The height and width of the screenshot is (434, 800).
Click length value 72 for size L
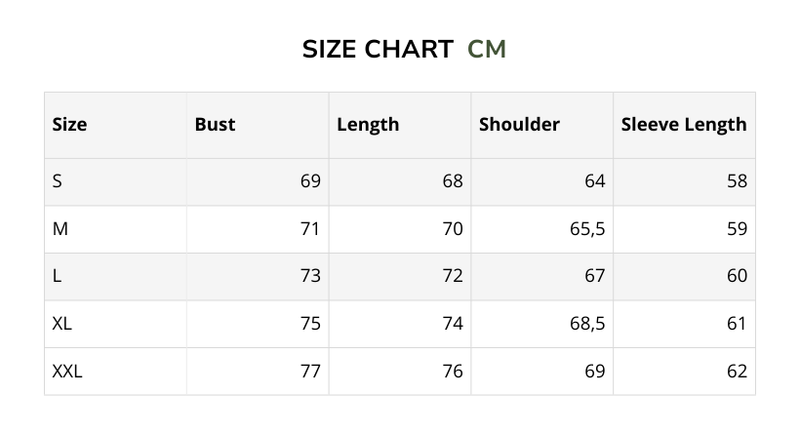point(452,276)
